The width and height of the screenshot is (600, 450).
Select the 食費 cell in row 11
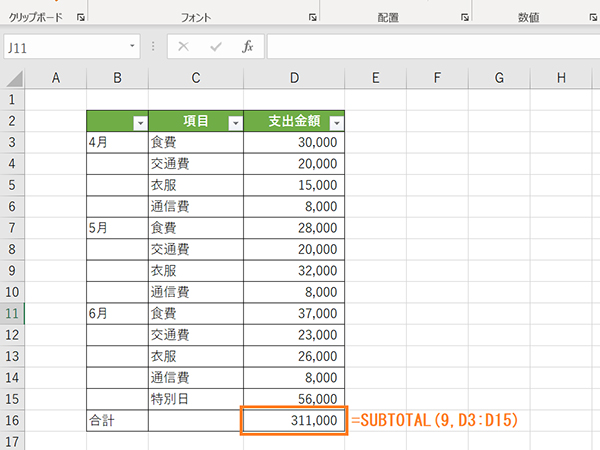[196, 314]
